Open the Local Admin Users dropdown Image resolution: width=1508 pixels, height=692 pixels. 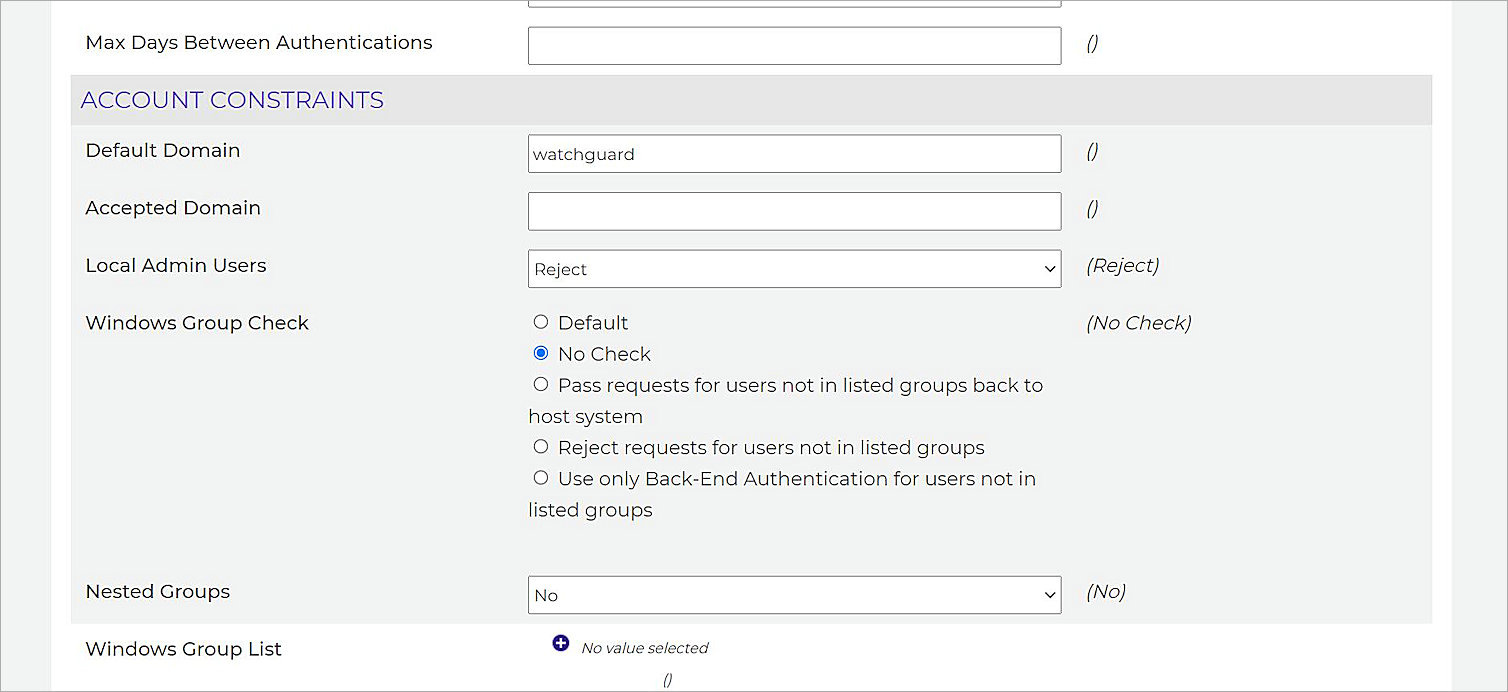coord(794,268)
